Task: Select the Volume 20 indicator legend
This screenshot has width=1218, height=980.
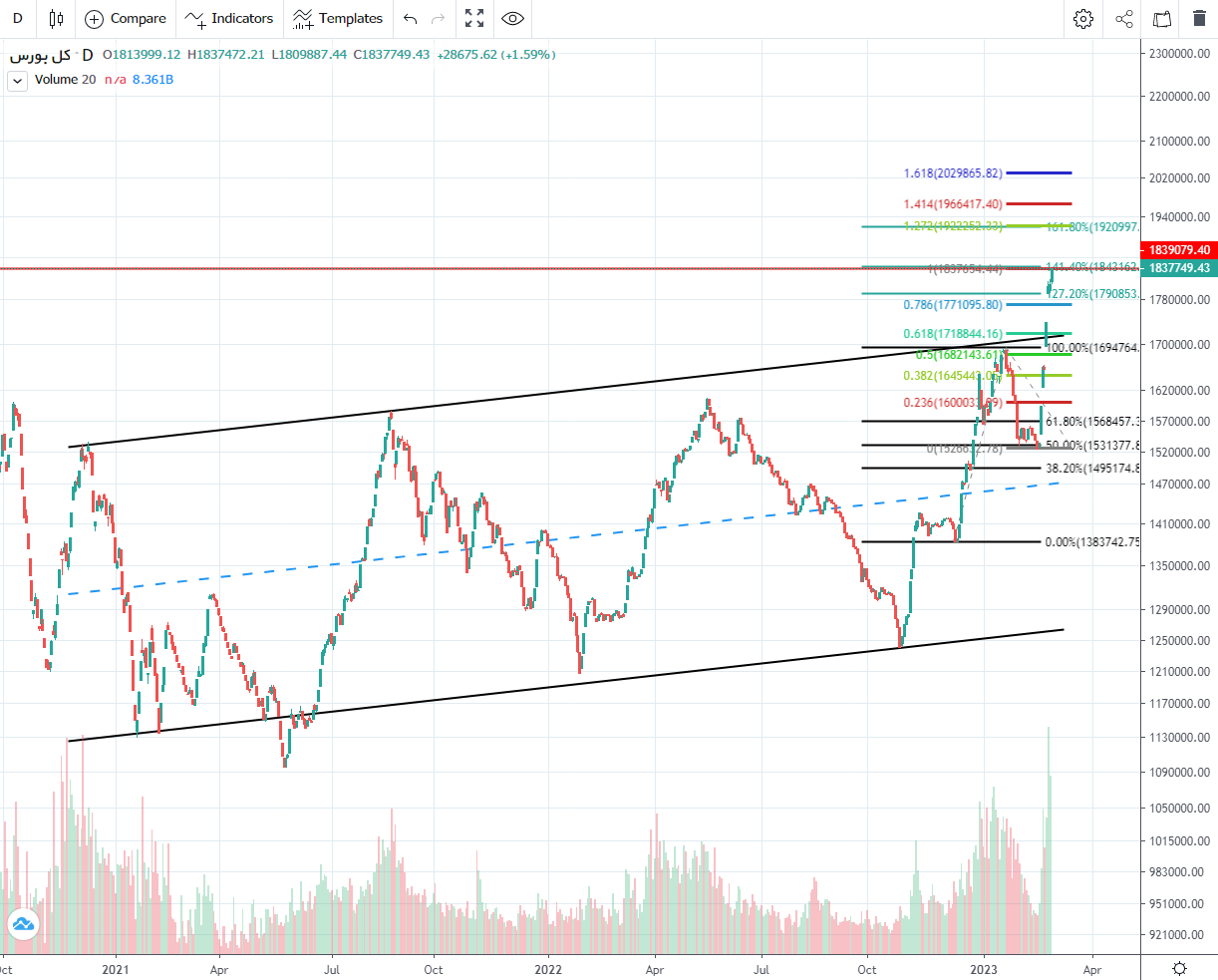Action: (65, 80)
